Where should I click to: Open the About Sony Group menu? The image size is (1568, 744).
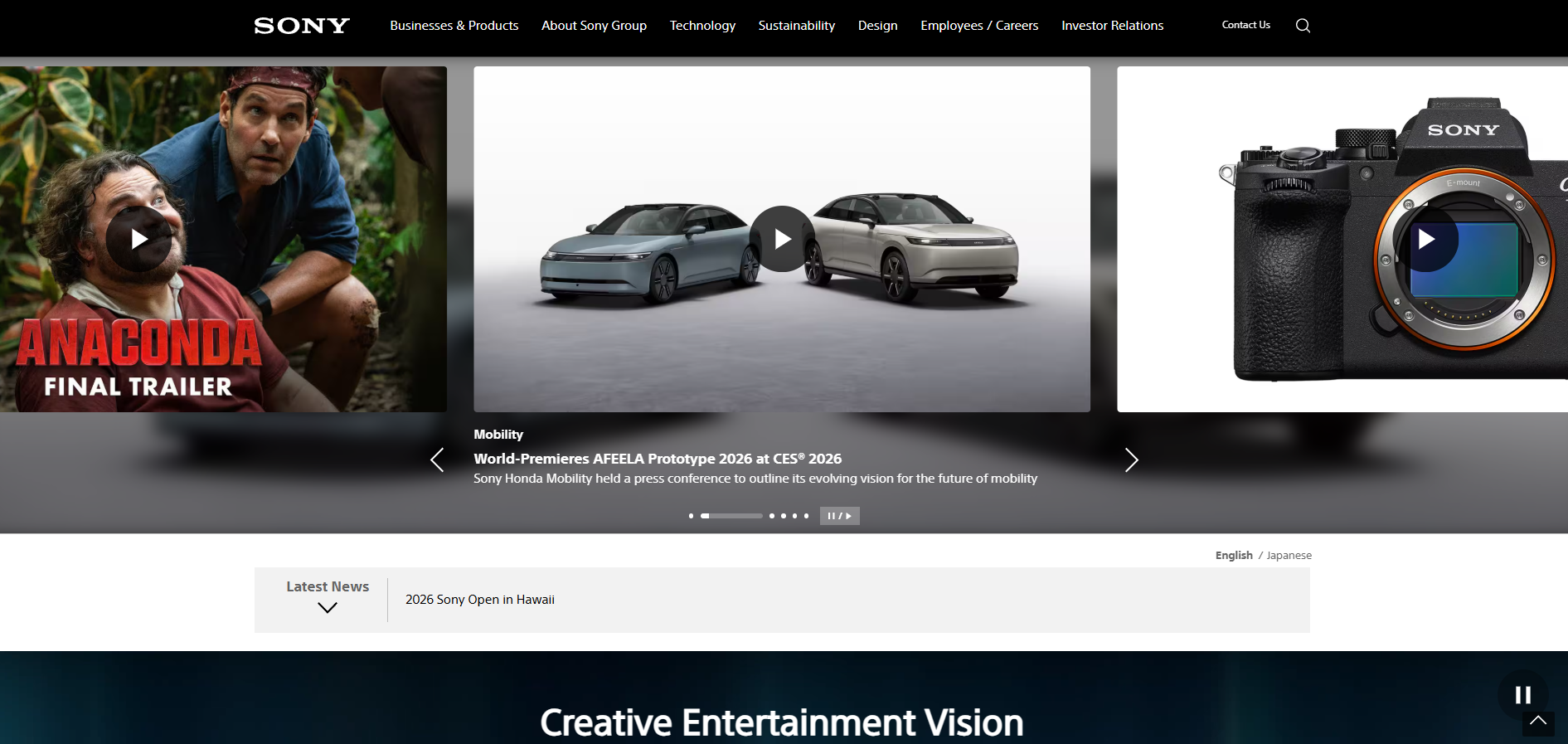[x=594, y=26]
